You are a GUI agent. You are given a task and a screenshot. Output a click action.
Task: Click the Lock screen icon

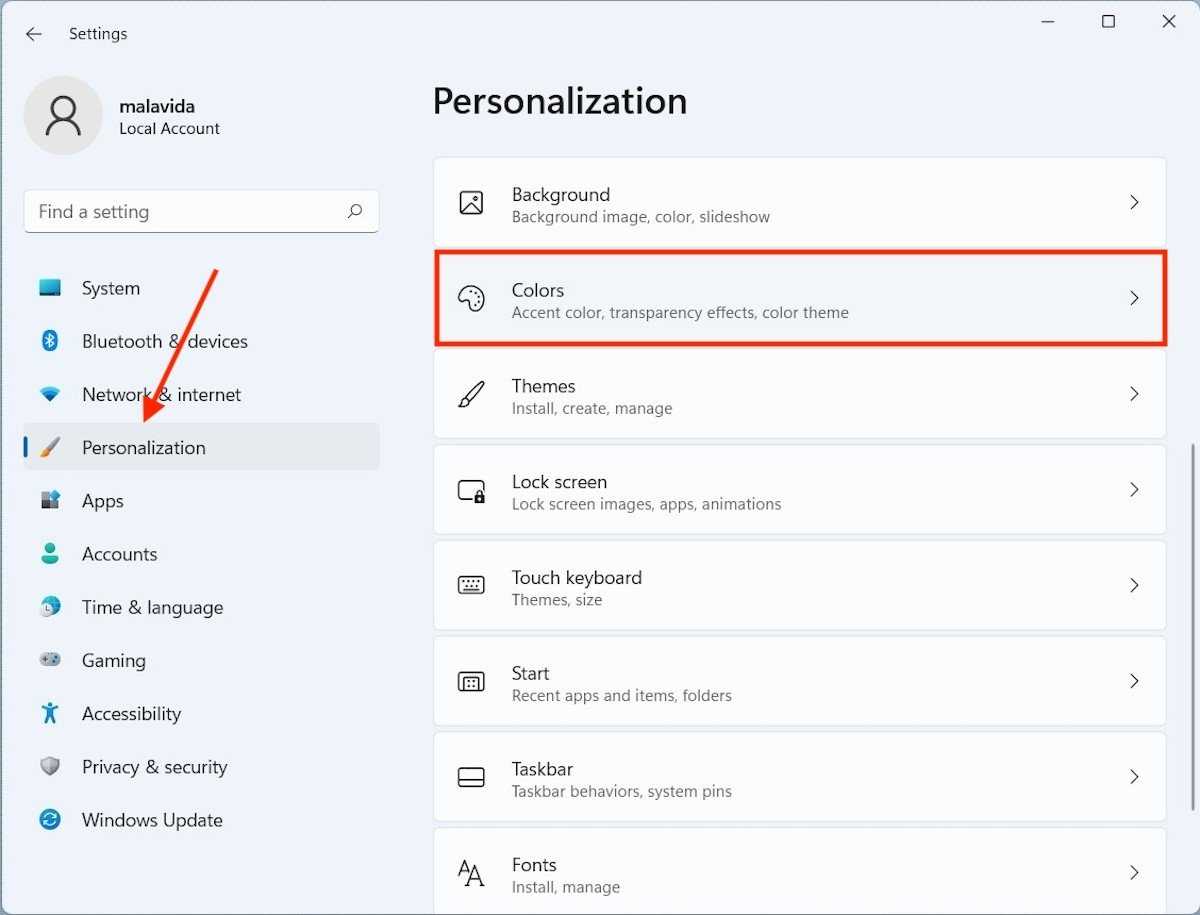(471, 491)
